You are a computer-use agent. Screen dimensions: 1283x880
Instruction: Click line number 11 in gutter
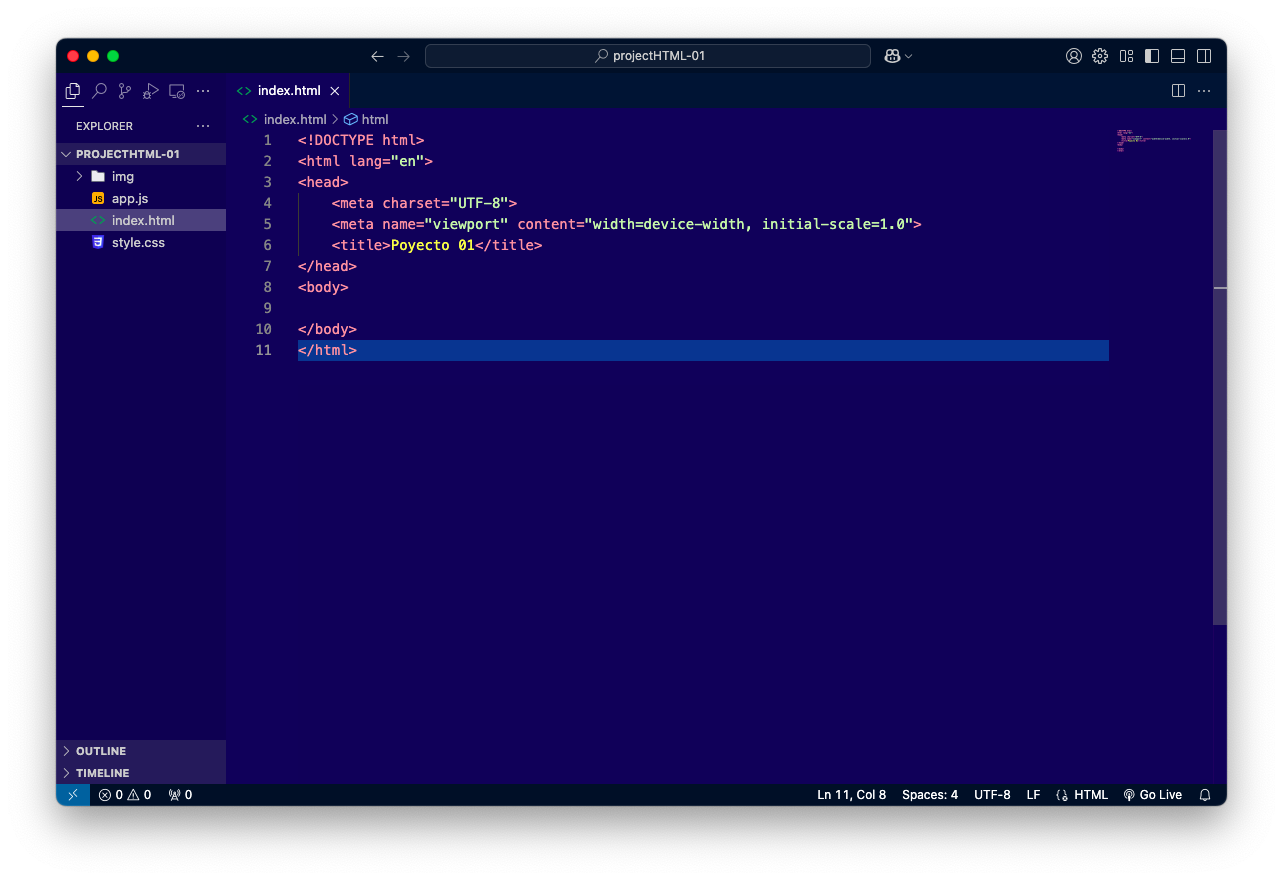(x=263, y=350)
